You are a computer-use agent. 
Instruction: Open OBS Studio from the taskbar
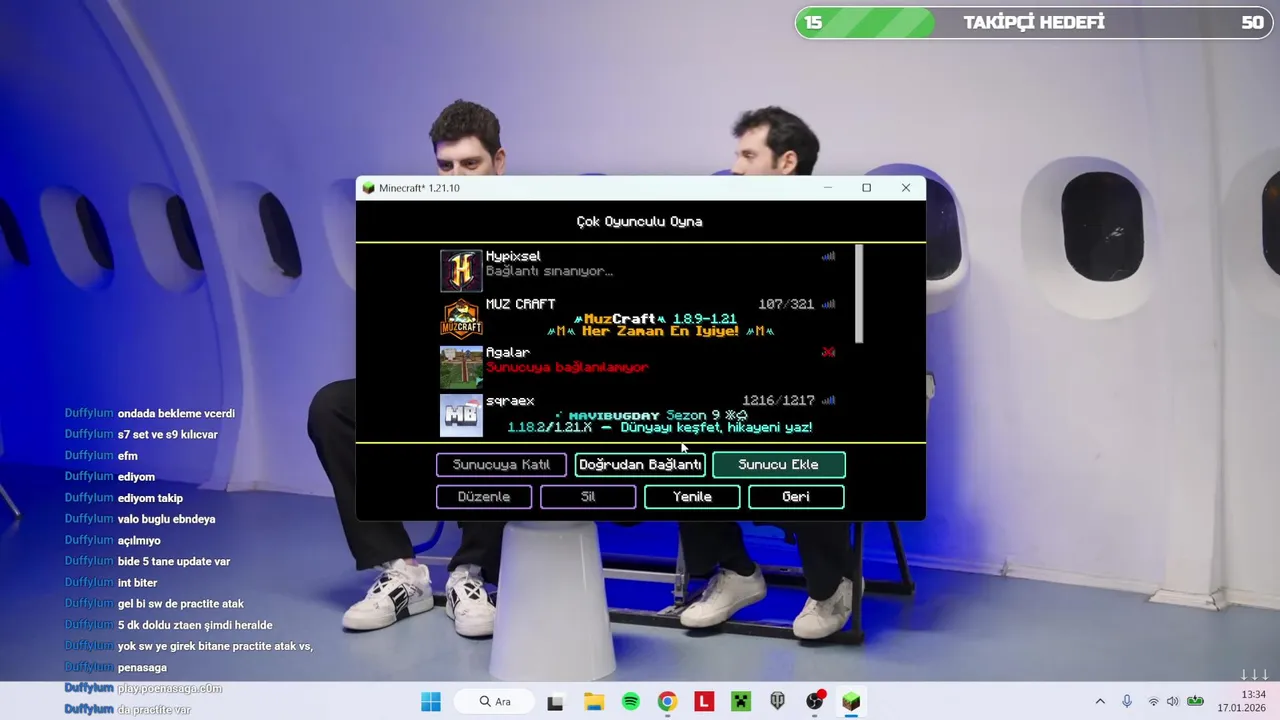(815, 702)
